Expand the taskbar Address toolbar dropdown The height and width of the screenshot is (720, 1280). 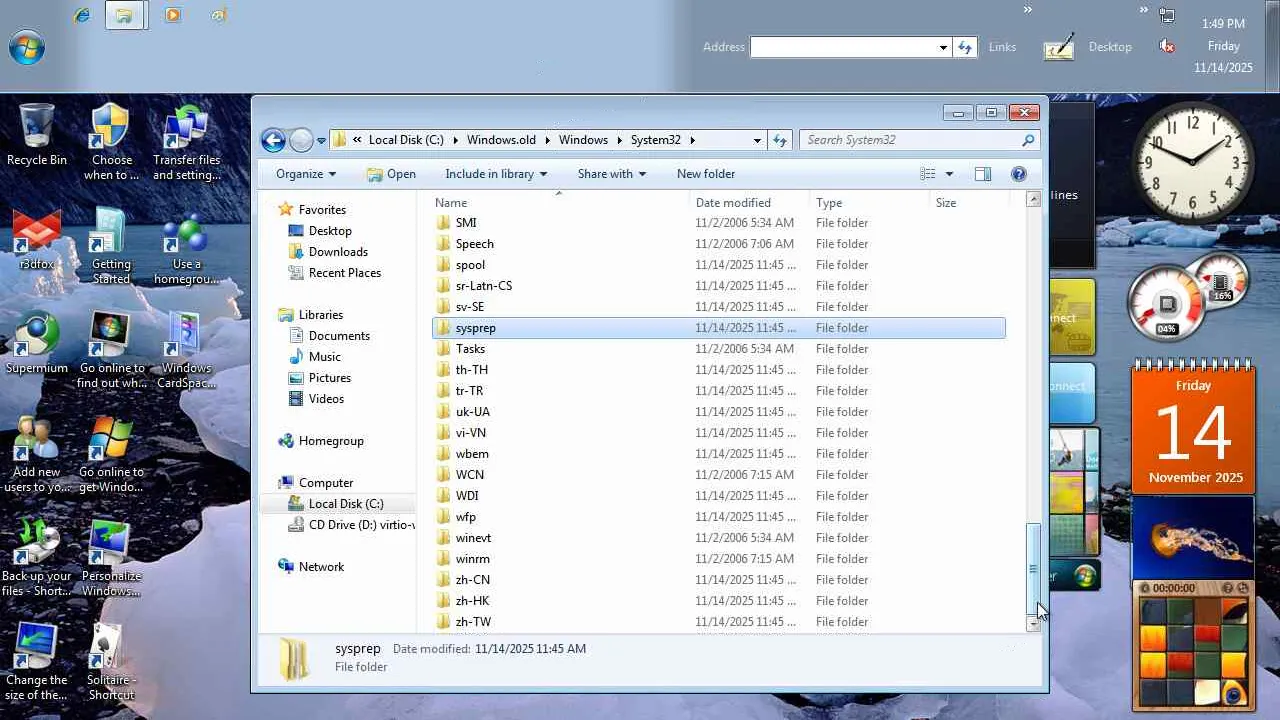pos(943,47)
